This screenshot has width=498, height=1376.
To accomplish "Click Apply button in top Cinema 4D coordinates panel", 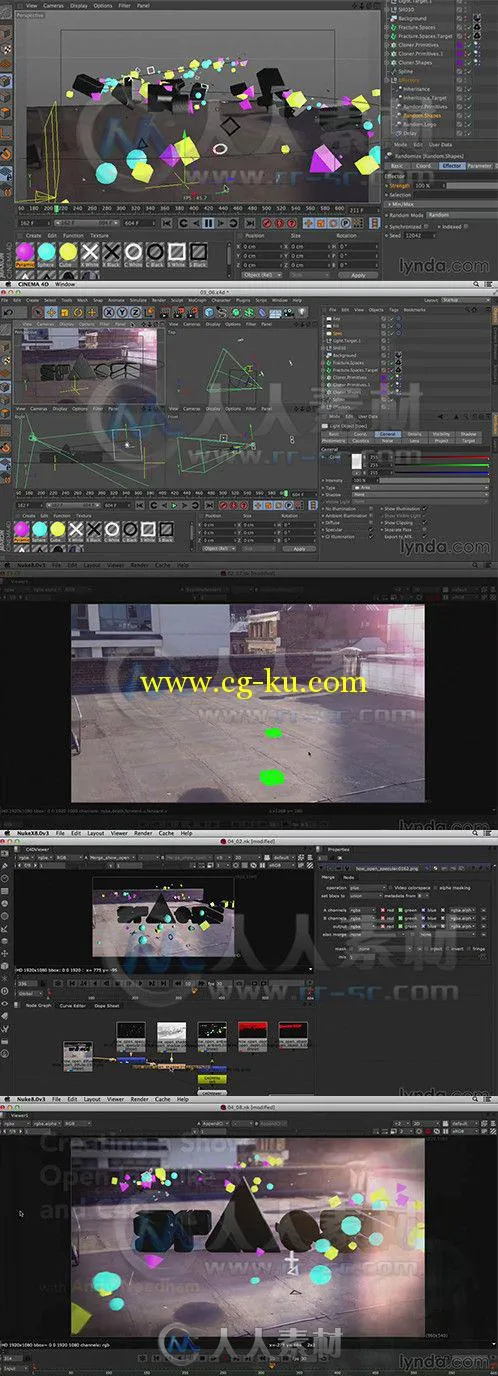I will [357, 274].
